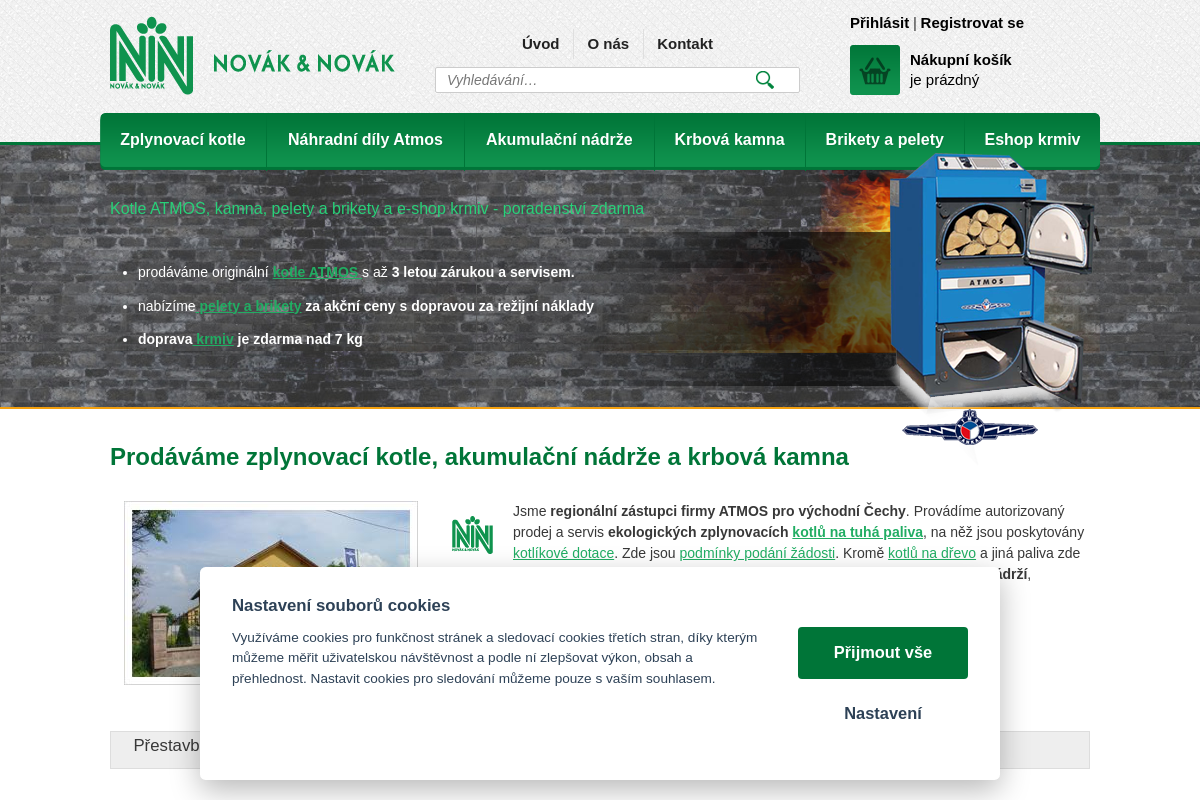Open Krbová kamna category
This screenshot has height=800, width=1200.
(729, 140)
